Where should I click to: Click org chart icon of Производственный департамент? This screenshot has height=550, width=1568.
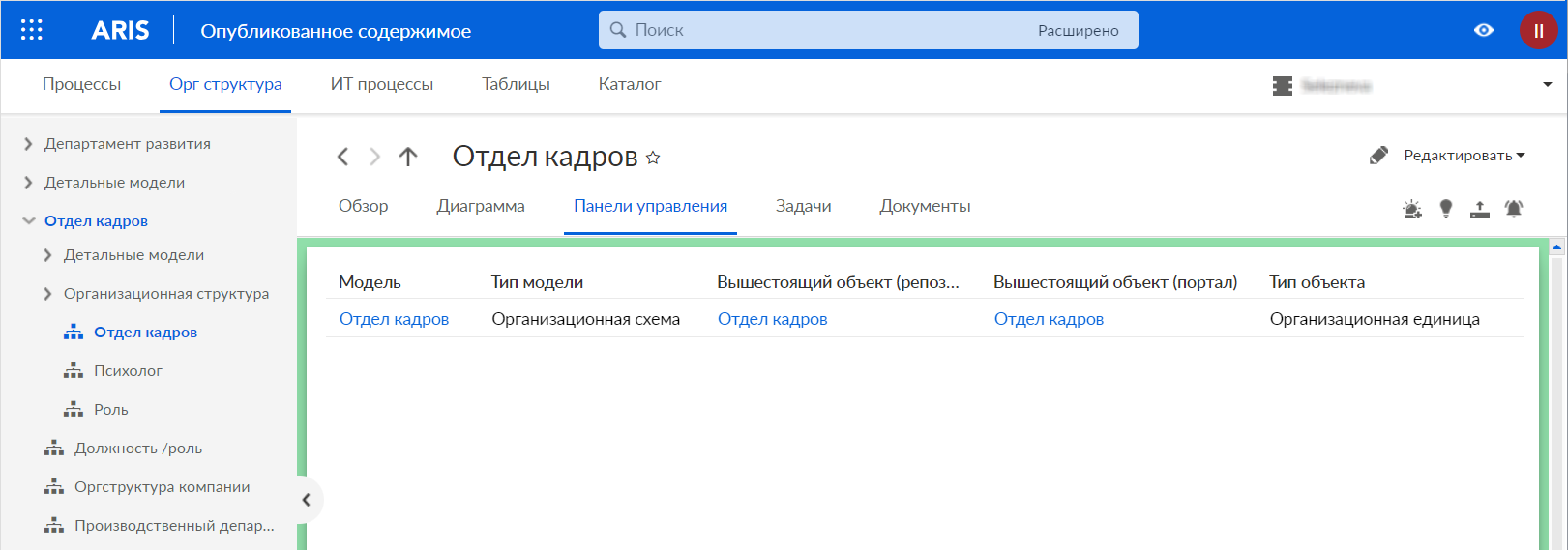pos(54,526)
